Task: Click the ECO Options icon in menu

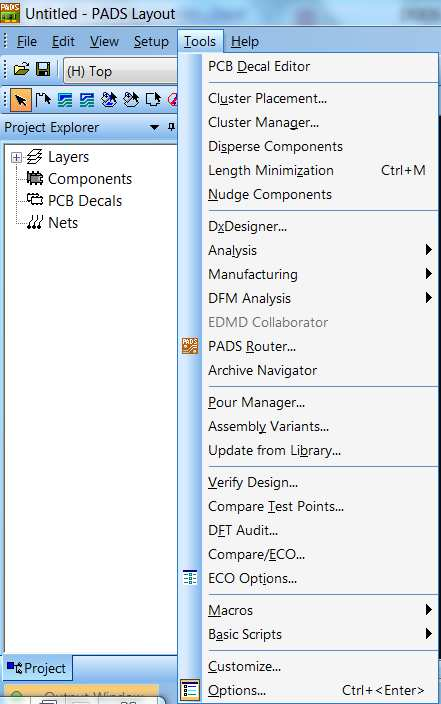Action: tap(190, 578)
